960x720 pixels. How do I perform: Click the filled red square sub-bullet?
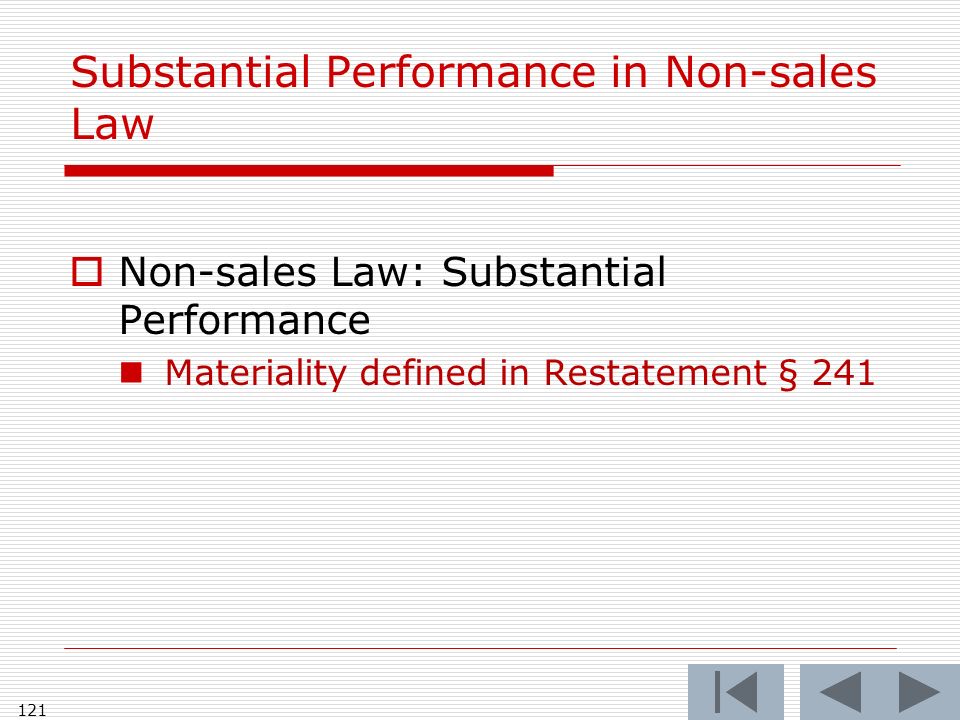(131, 372)
